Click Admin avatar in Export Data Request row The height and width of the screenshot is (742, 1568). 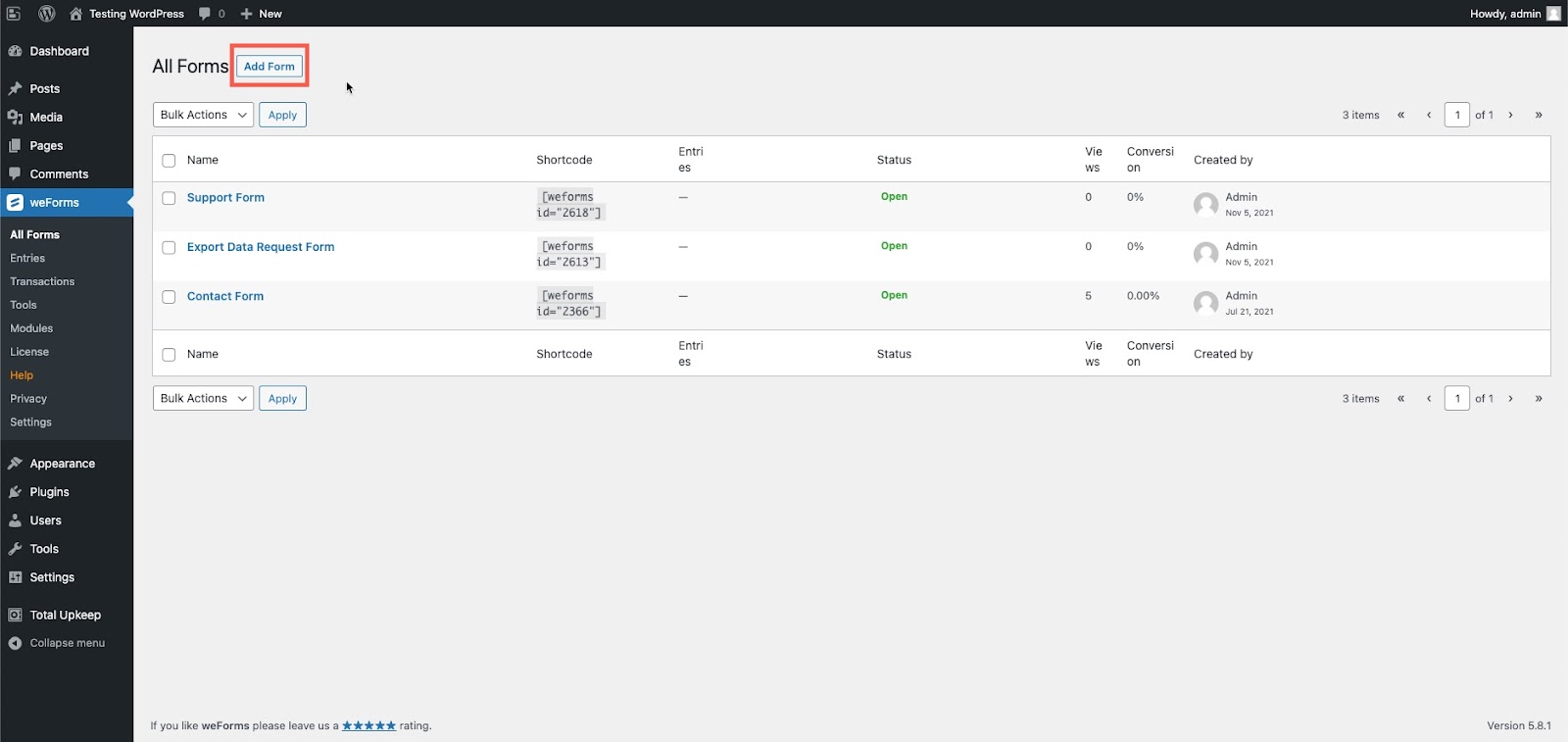click(1206, 254)
